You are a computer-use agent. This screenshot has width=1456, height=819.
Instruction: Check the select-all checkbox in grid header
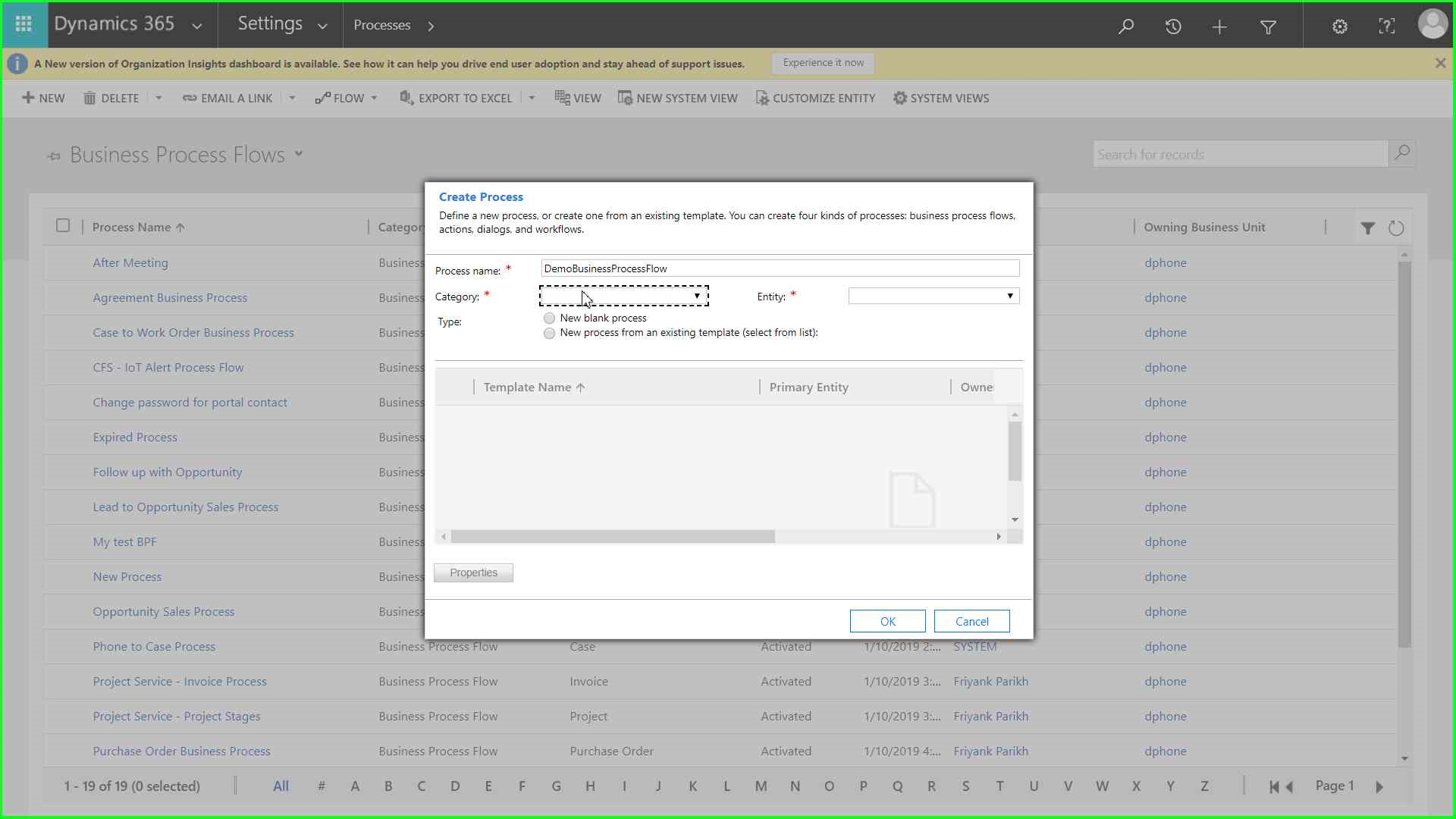63,225
